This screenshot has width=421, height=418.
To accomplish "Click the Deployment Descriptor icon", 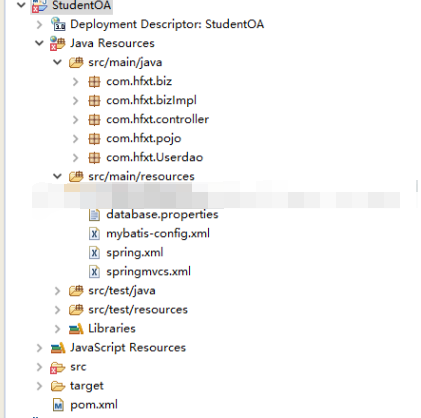I will tap(58, 24).
